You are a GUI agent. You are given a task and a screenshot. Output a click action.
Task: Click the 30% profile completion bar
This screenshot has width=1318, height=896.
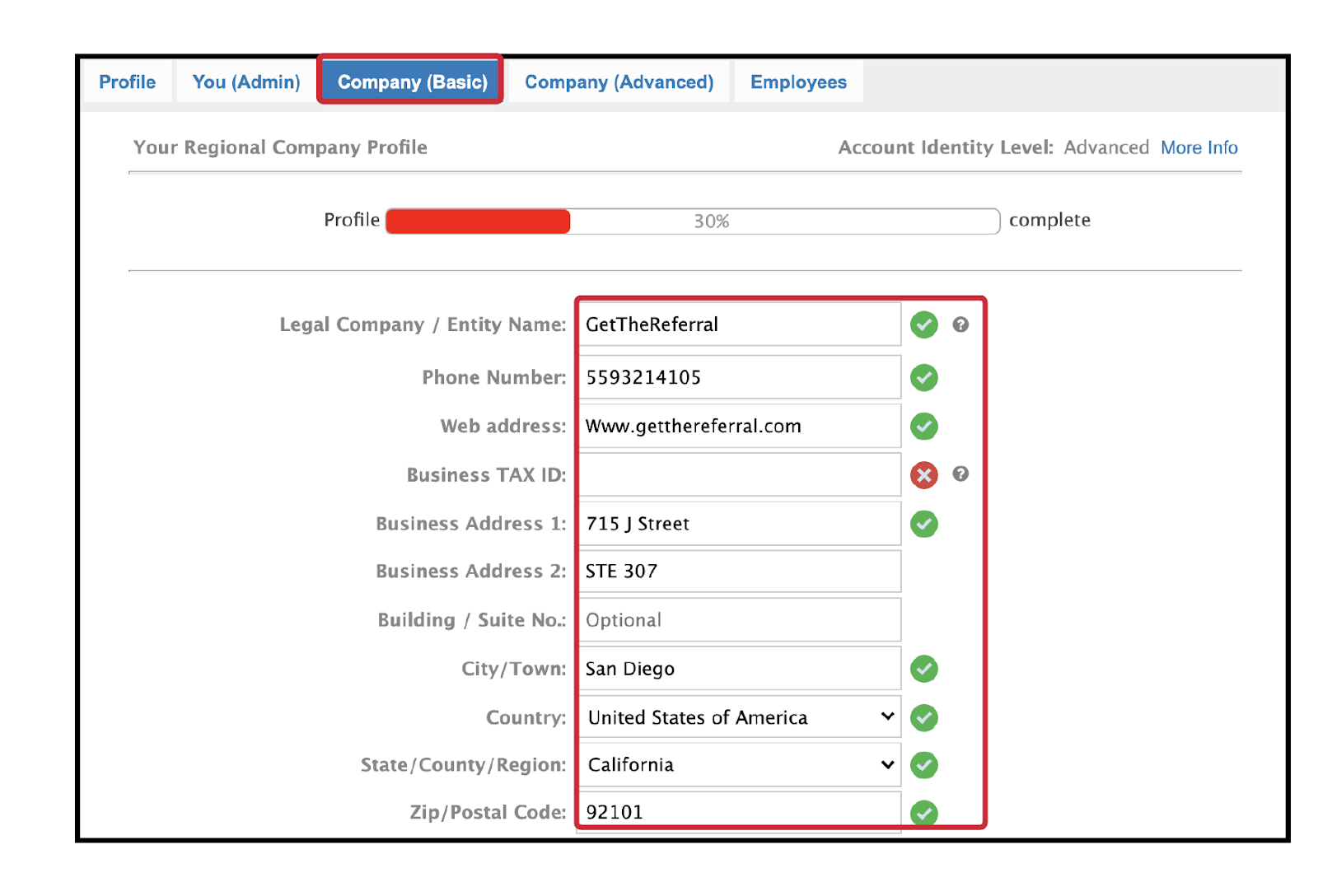693,221
